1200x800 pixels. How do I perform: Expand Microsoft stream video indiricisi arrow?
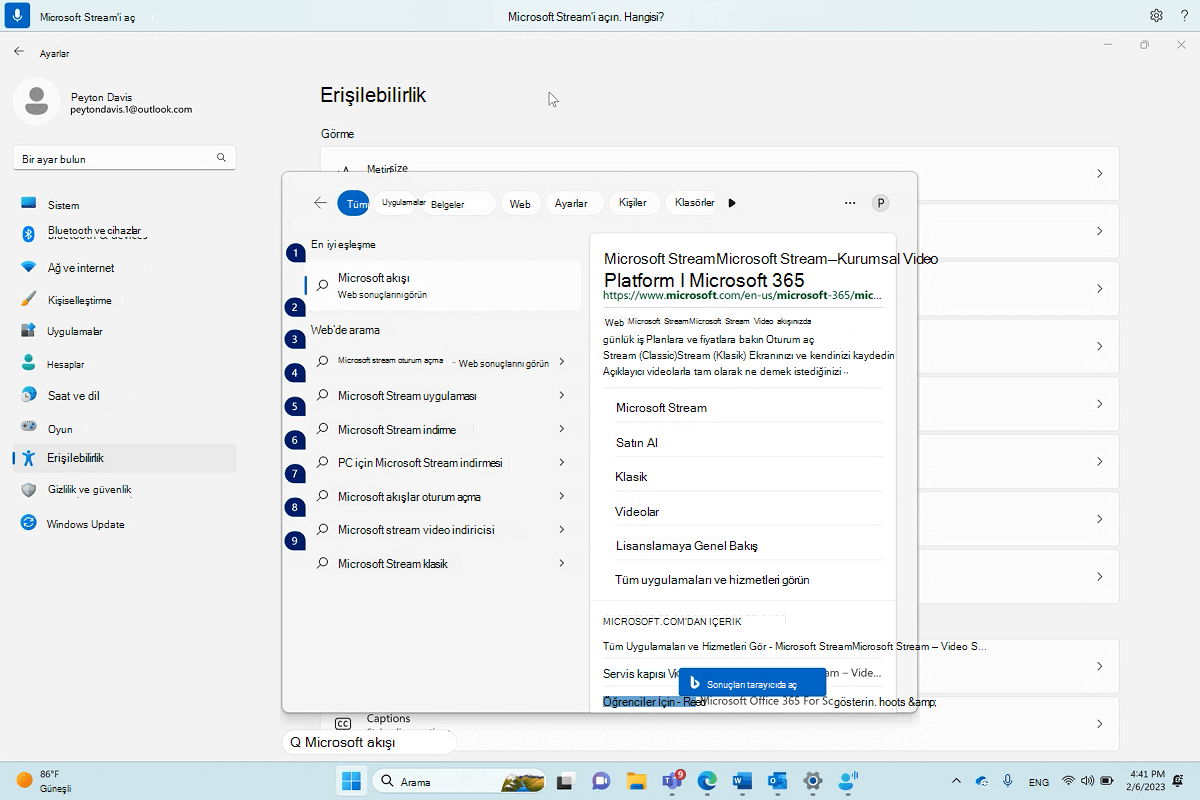[562, 530]
